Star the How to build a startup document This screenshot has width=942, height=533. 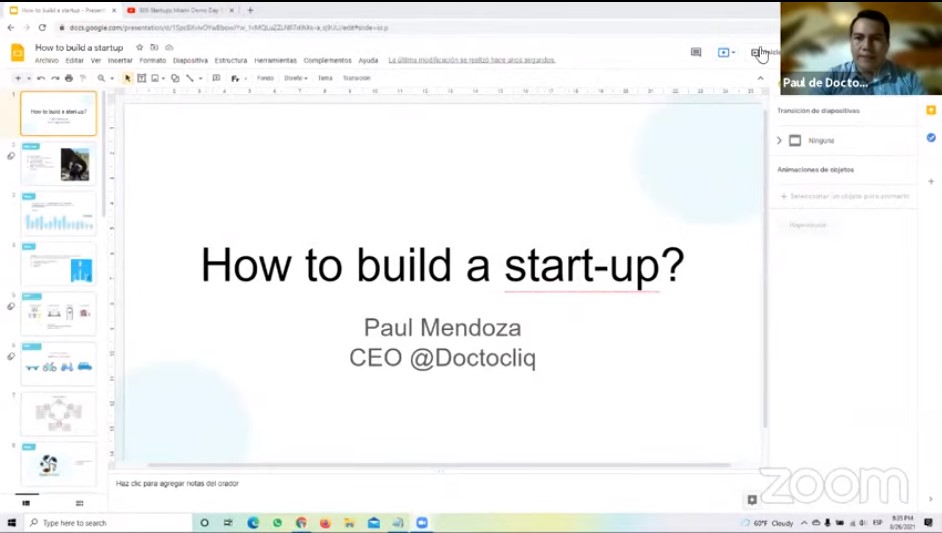pyautogui.click(x=139, y=47)
